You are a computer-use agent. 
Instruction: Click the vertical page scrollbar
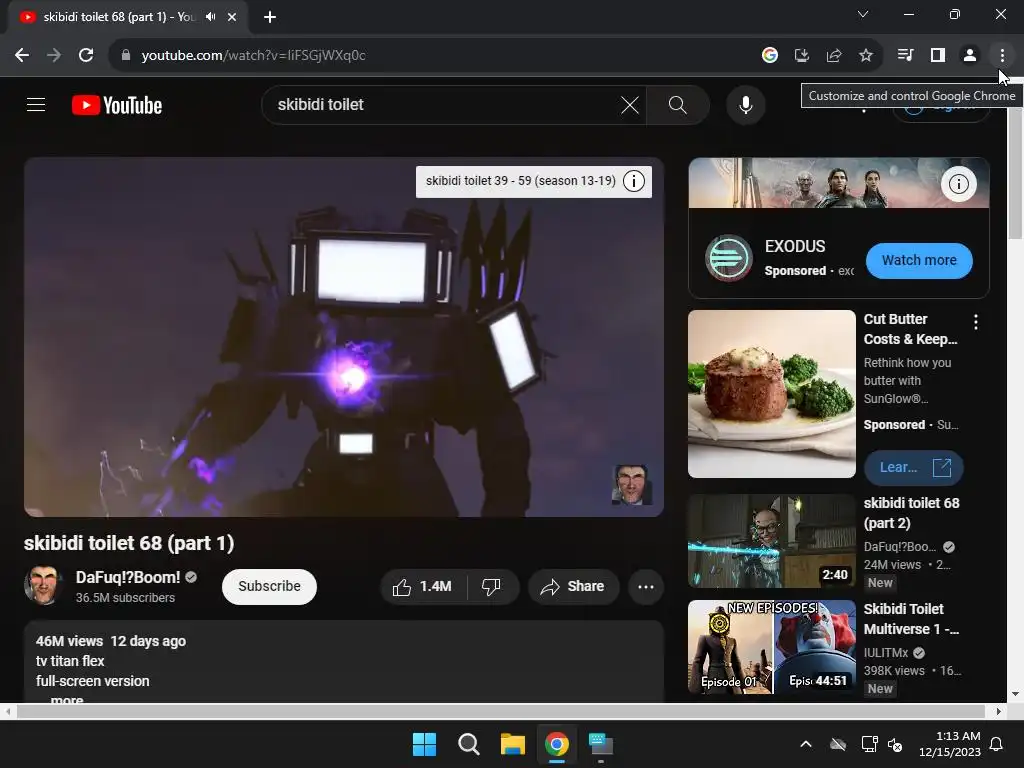1015,174
